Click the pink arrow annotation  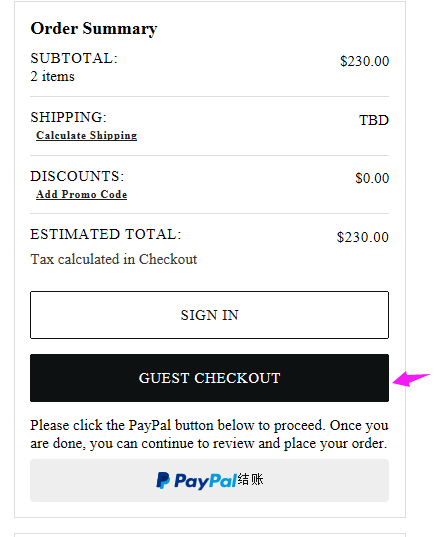[411, 379]
